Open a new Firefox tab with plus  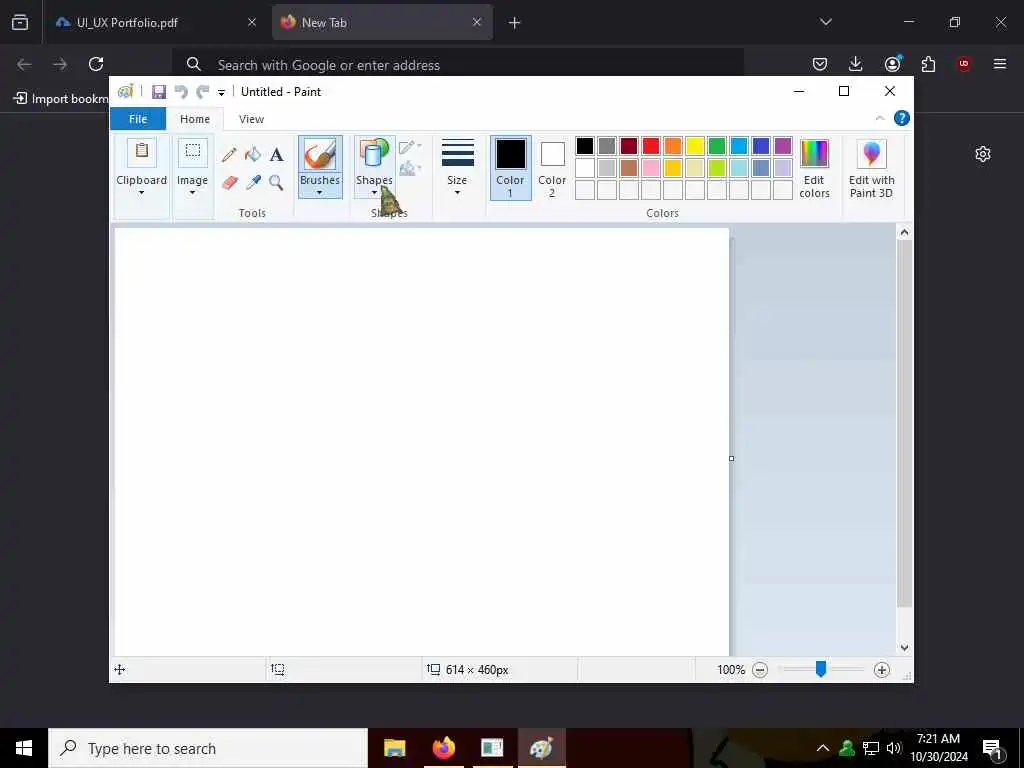pos(515,23)
